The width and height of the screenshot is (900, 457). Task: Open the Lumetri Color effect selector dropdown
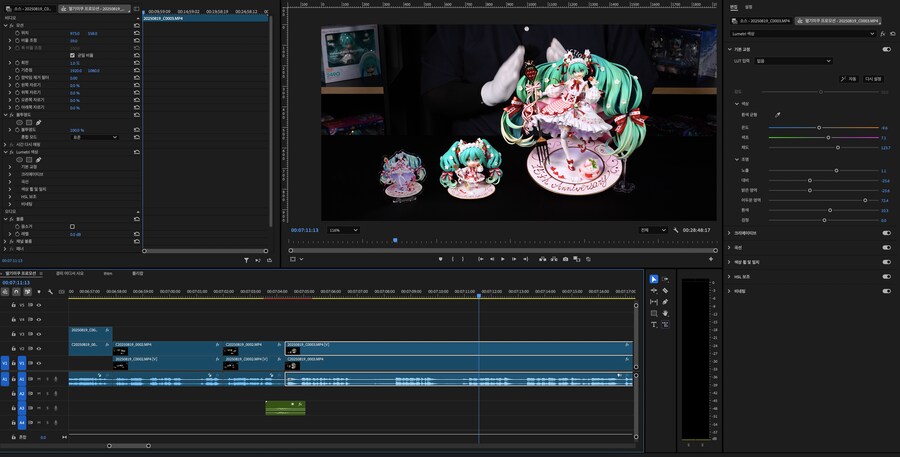coord(803,34)
